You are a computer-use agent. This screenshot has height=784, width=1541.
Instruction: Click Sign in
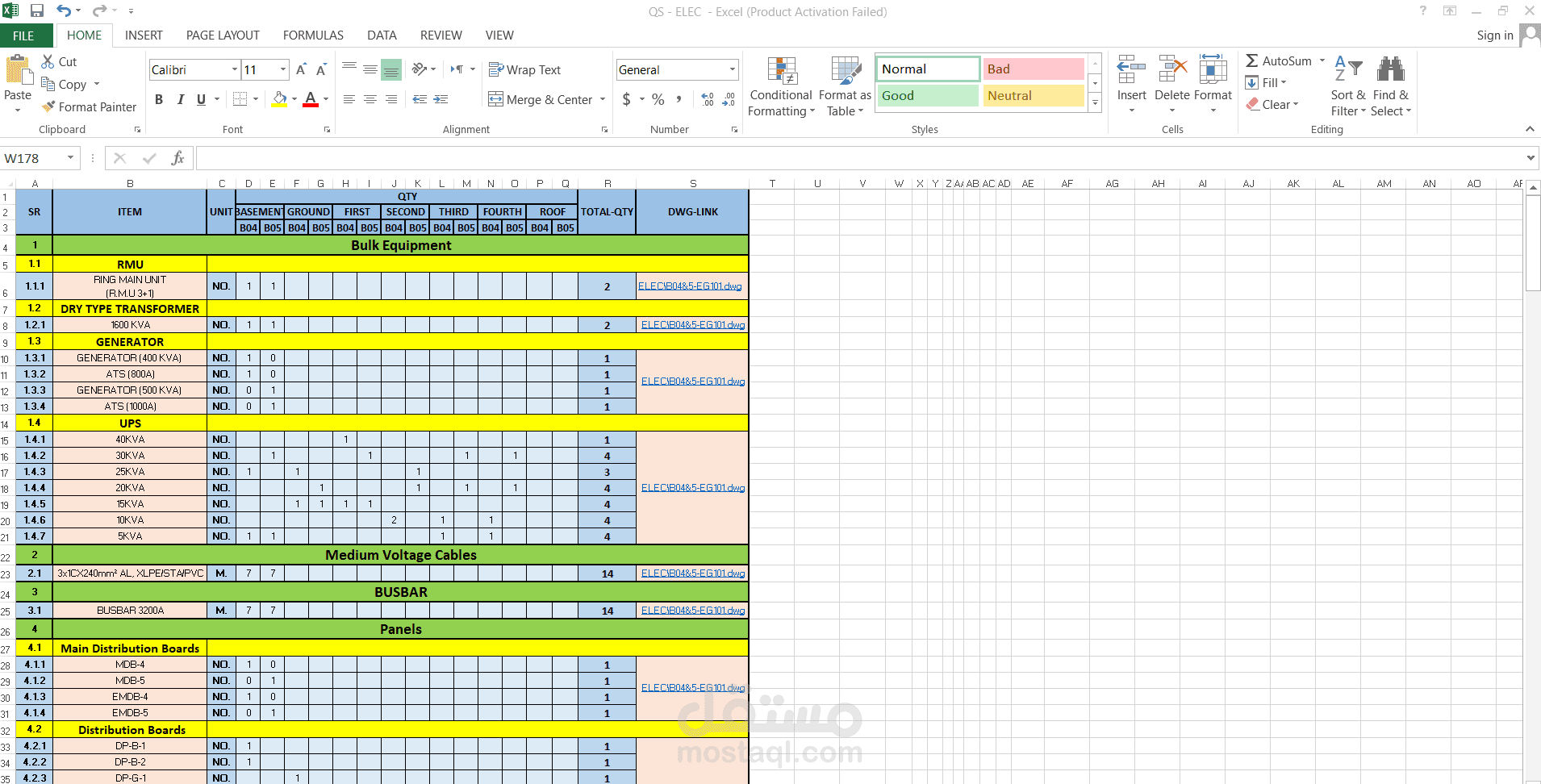[1495, 35]
